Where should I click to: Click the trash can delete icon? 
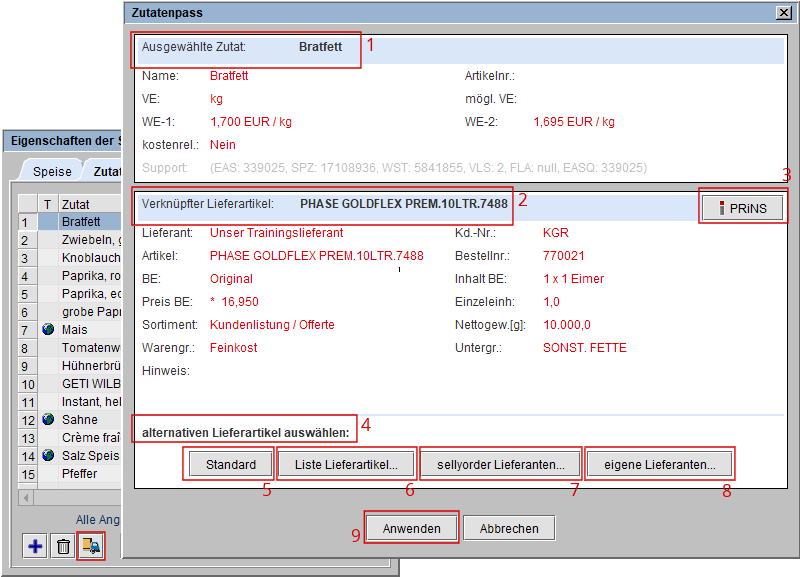pyautogui.click(x=63, y=546)
